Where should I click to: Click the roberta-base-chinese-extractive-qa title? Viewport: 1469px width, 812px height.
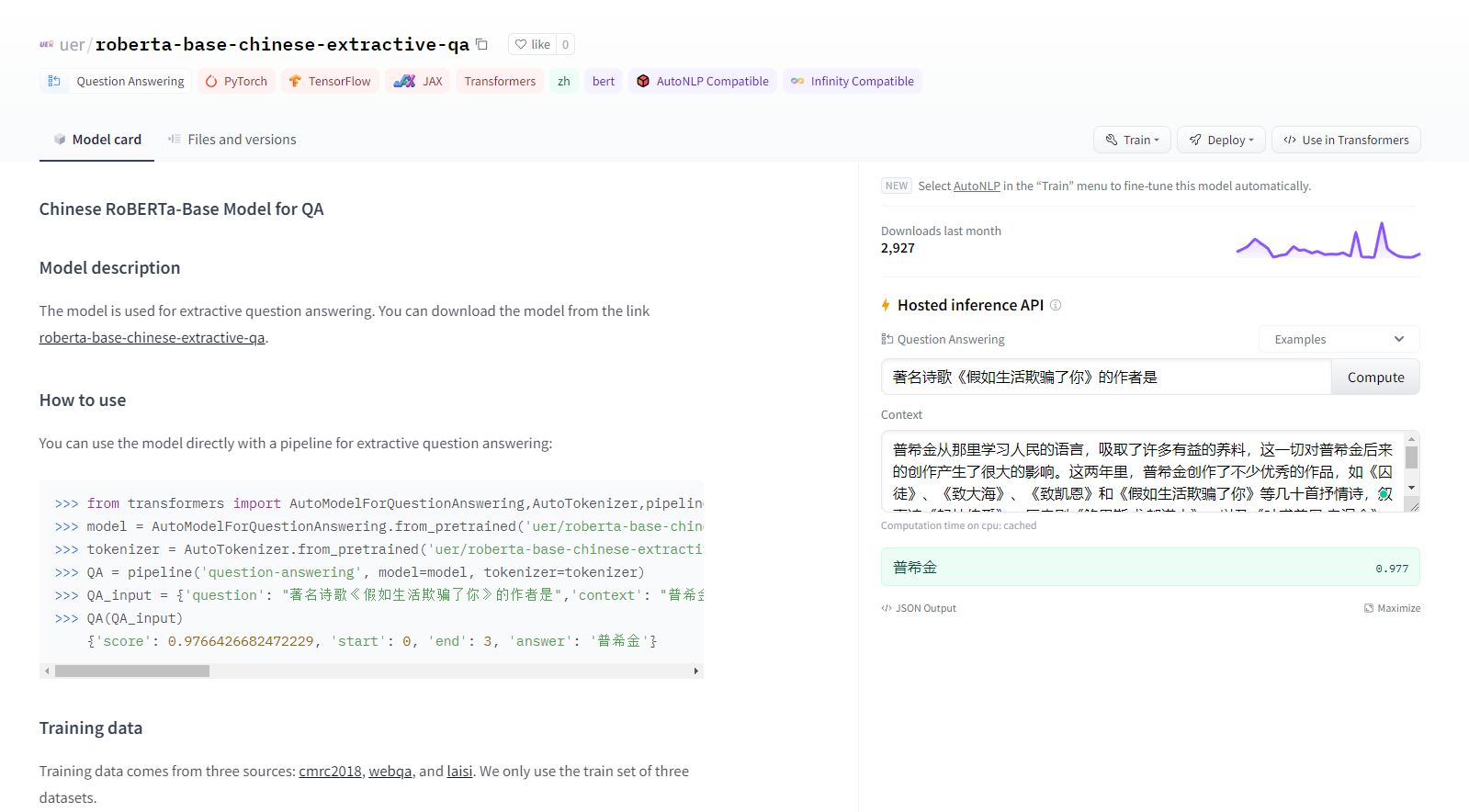pos(282,44)
